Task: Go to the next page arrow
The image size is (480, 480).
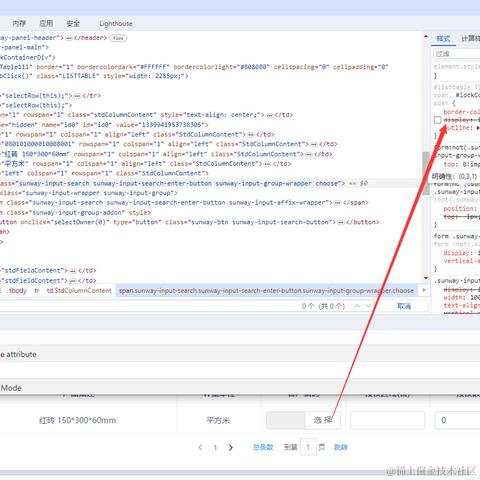Action: tap(231, 447)
